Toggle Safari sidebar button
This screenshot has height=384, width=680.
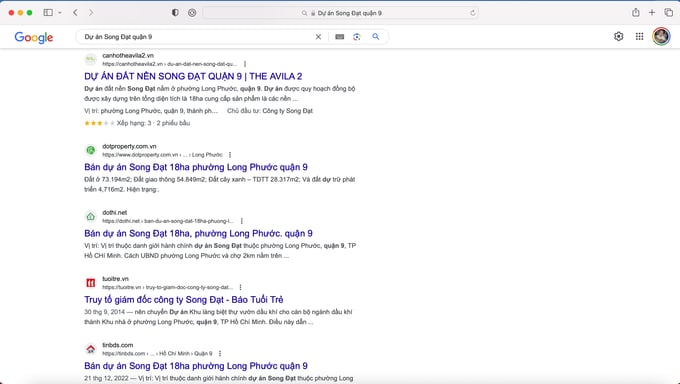pos(48,13)
